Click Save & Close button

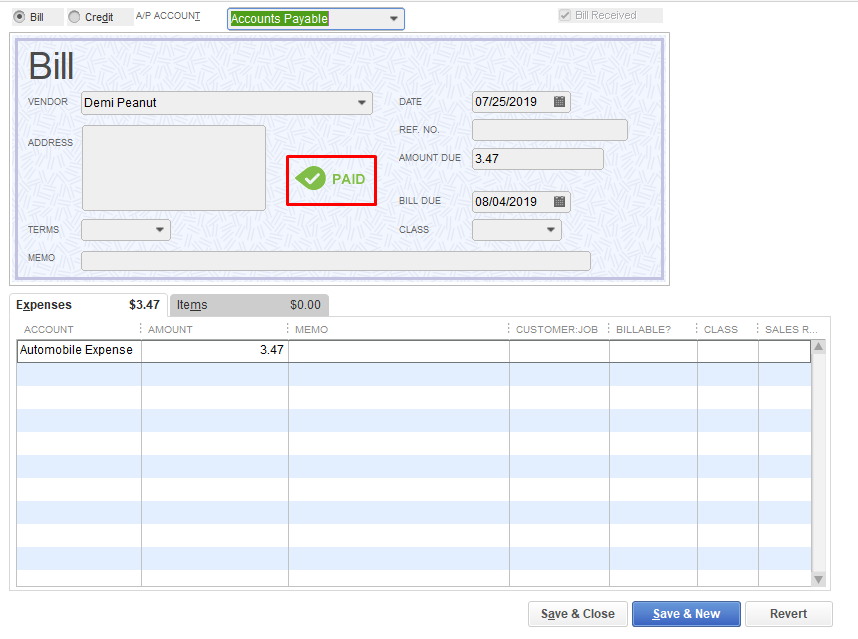(577, 614)
